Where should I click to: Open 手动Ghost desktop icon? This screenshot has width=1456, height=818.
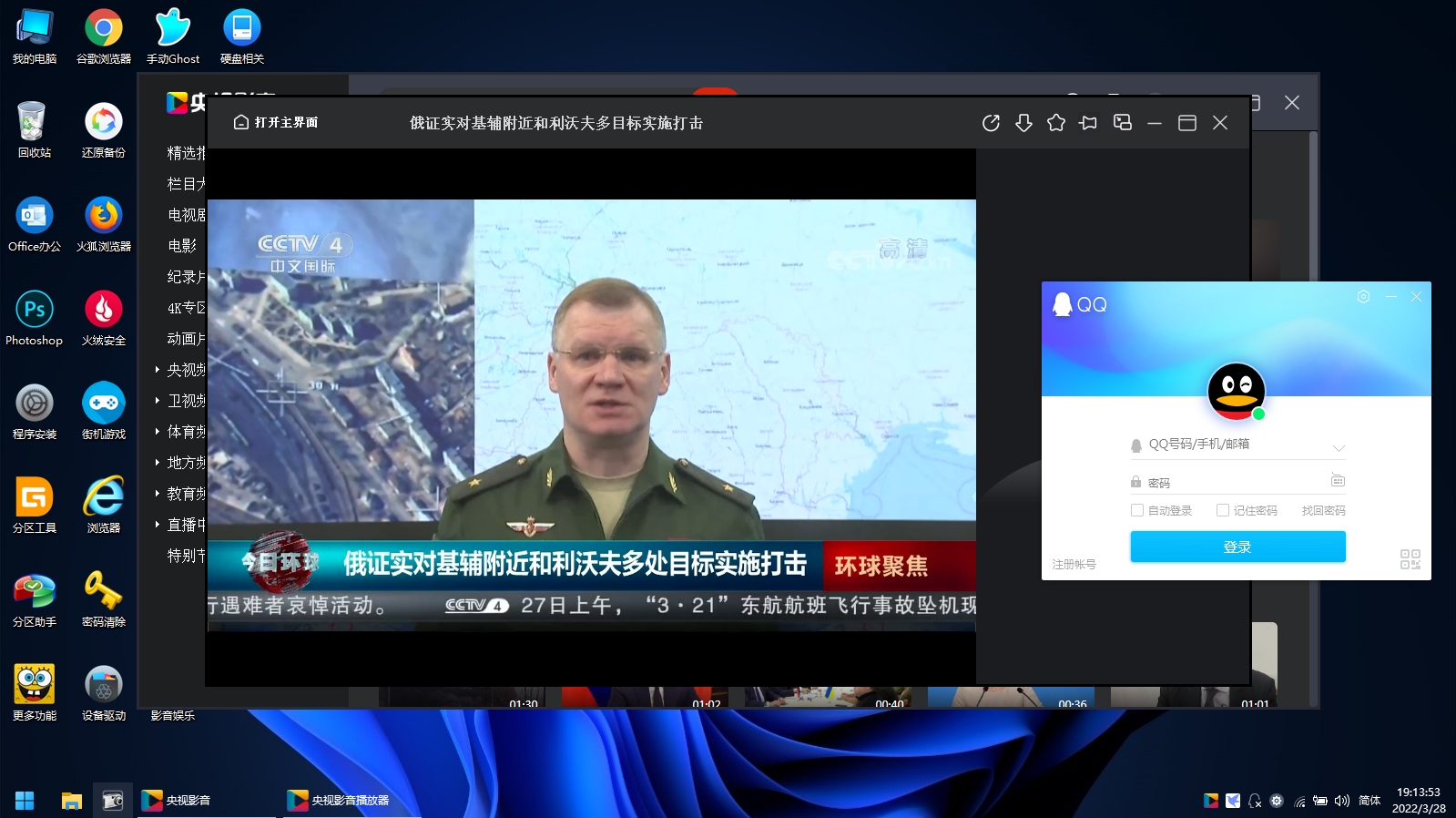tap(173, 36)
